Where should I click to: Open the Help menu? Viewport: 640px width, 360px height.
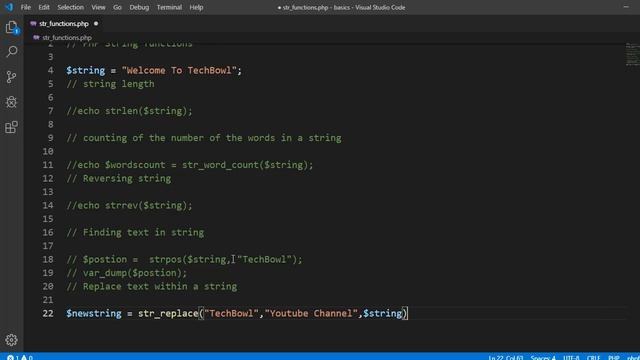coord(196,7)
